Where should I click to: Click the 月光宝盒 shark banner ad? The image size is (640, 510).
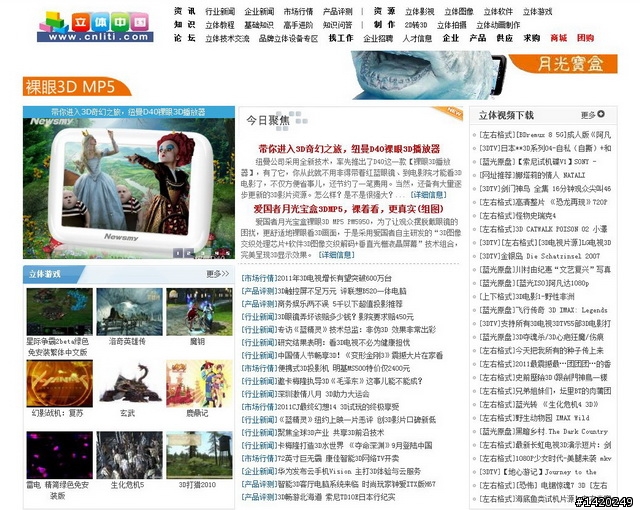click(484, 75)
